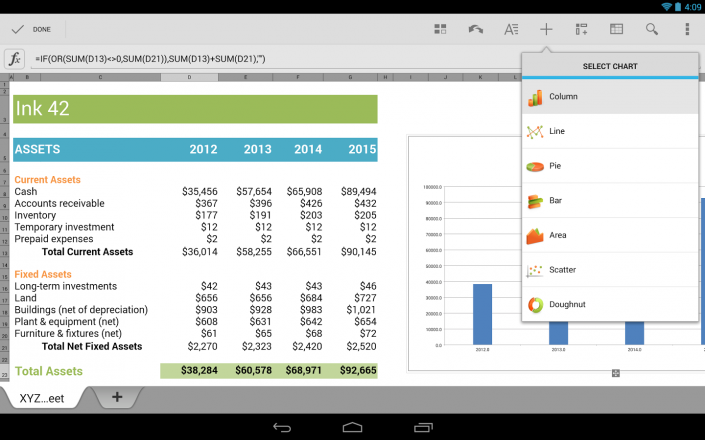Image resolution: width=705 pixels, height=440 pixels.
Task: Open the insert row/column icon
Action: click(x=581, y=30)
